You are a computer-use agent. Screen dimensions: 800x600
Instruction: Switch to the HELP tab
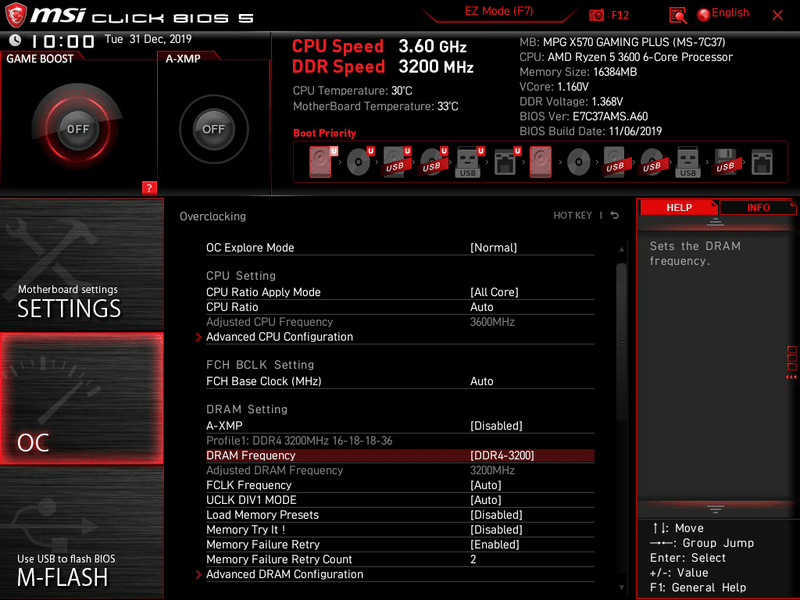pyautogui.click(x=679, y=207)
